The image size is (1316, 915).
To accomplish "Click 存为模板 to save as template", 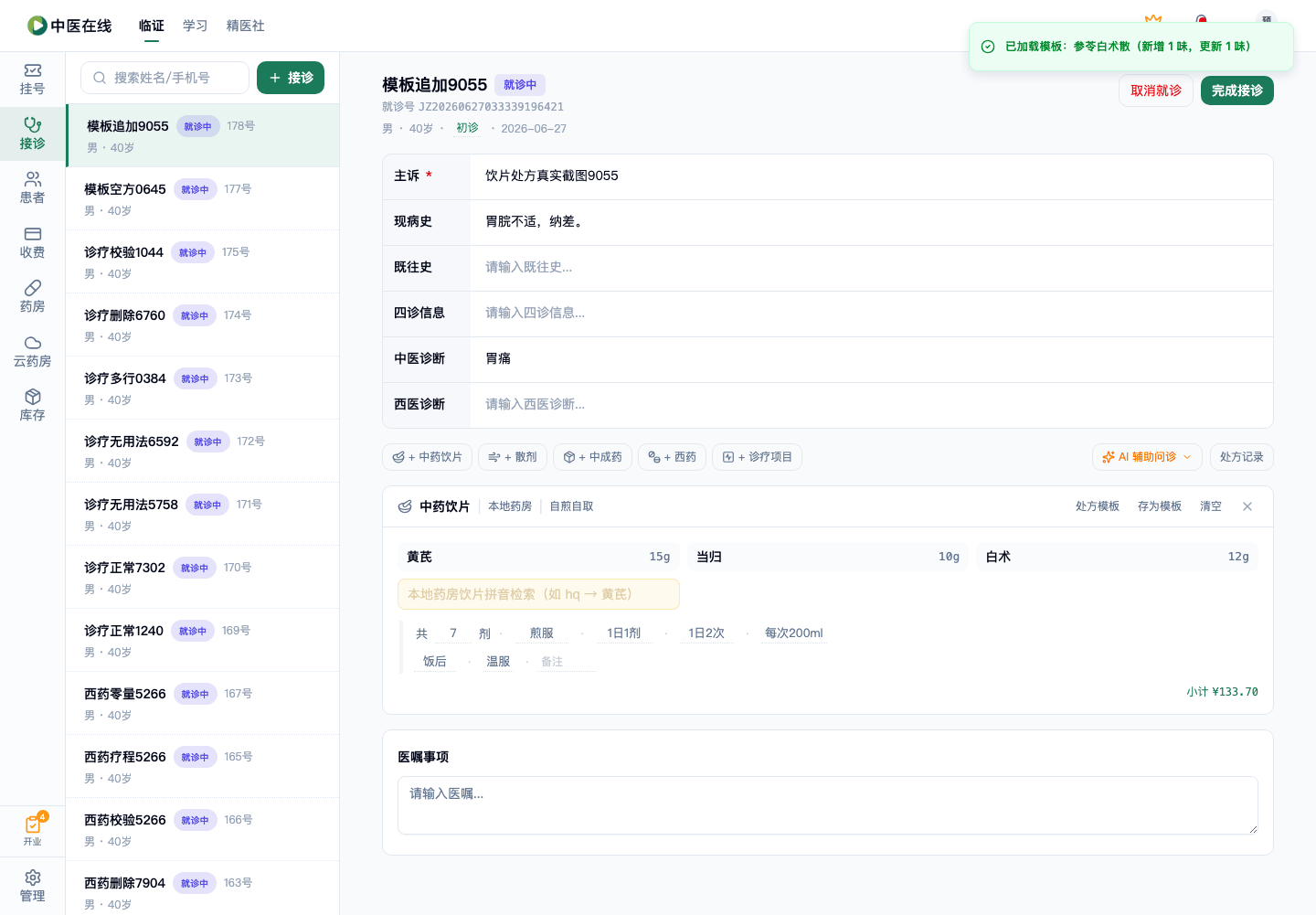I will (x=1160, y=506).
